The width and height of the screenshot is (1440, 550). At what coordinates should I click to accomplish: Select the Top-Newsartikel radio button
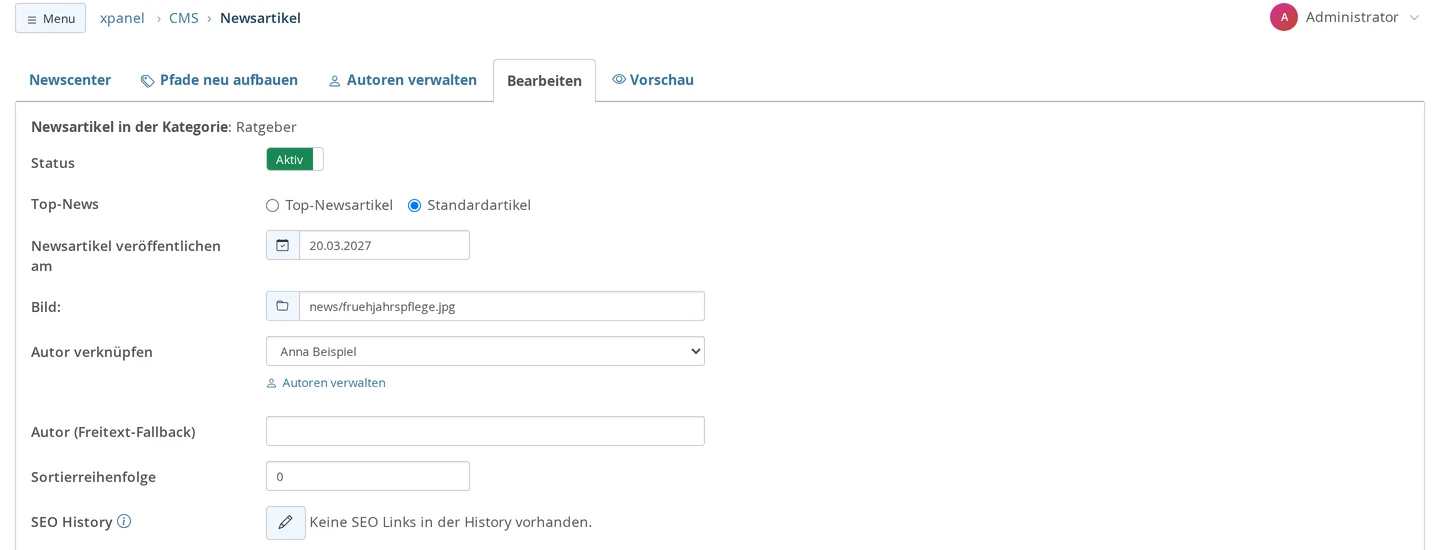pyautogui.click(x=272, y=205)
